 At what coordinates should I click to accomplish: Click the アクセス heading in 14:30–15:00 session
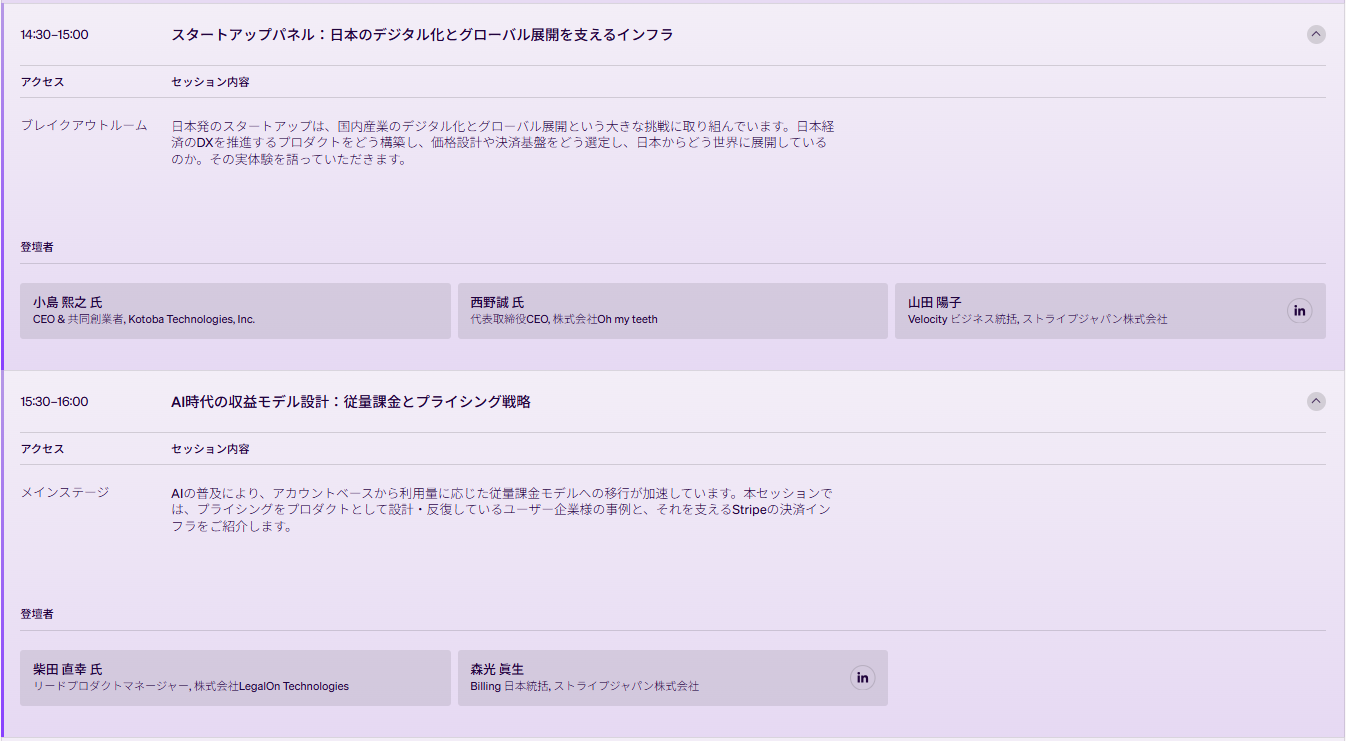click(42, 82)
